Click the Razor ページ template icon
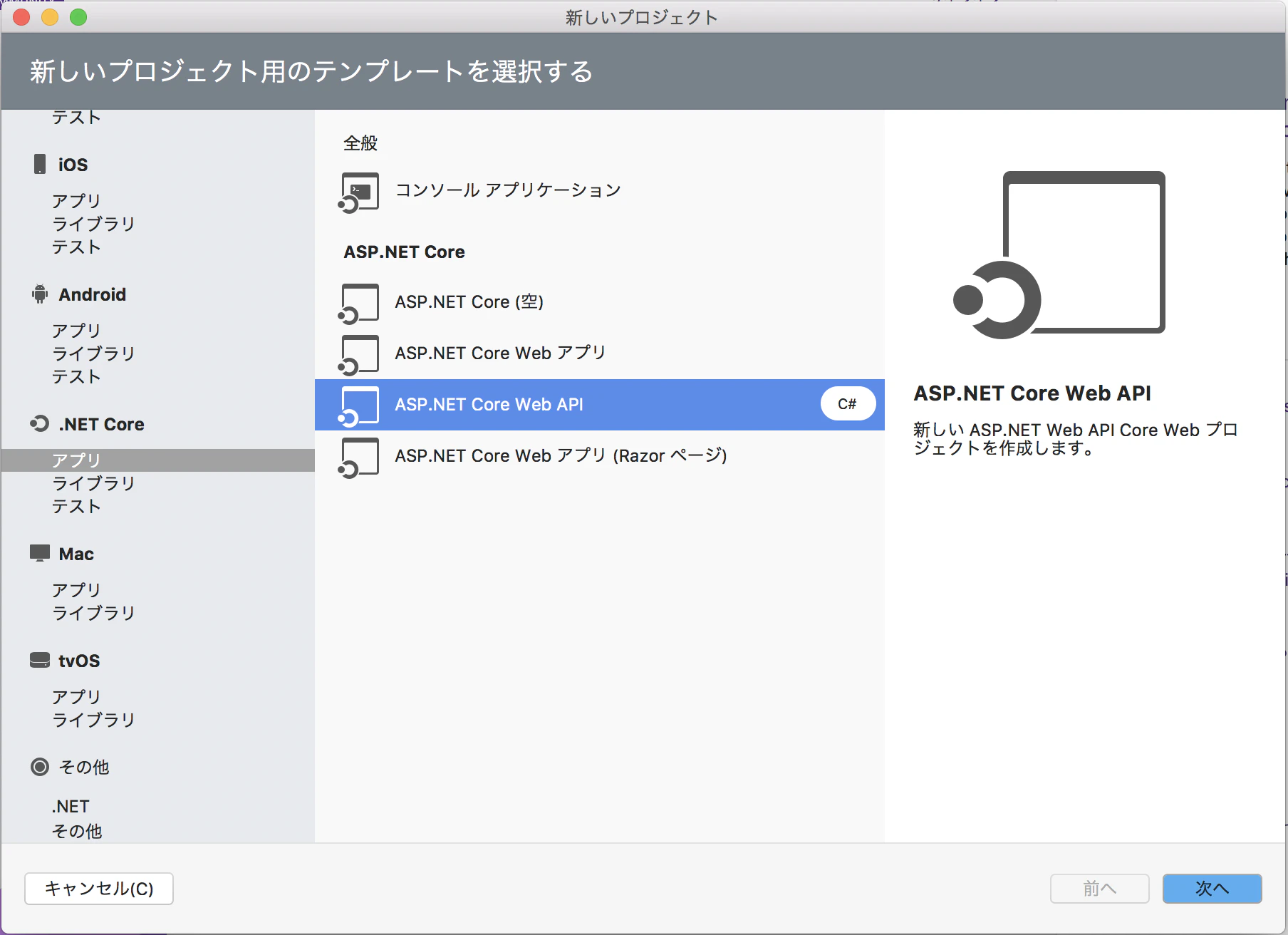Viewport: 1288px width, 935px height. [x=359, y=458]
